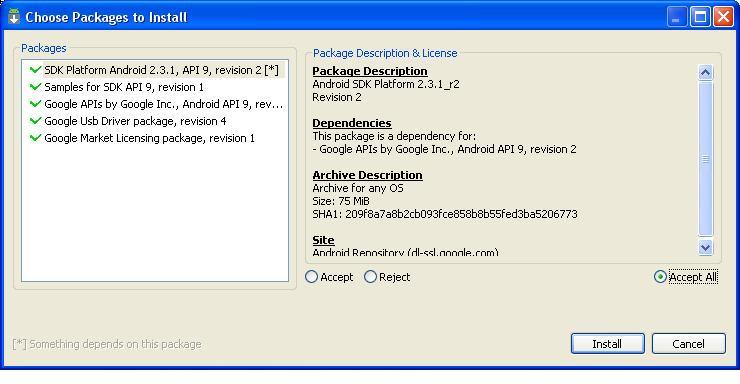Click green checkmark beside Google Market Licensing package
This screenshot has height=384, width=740.
point(35,138)
